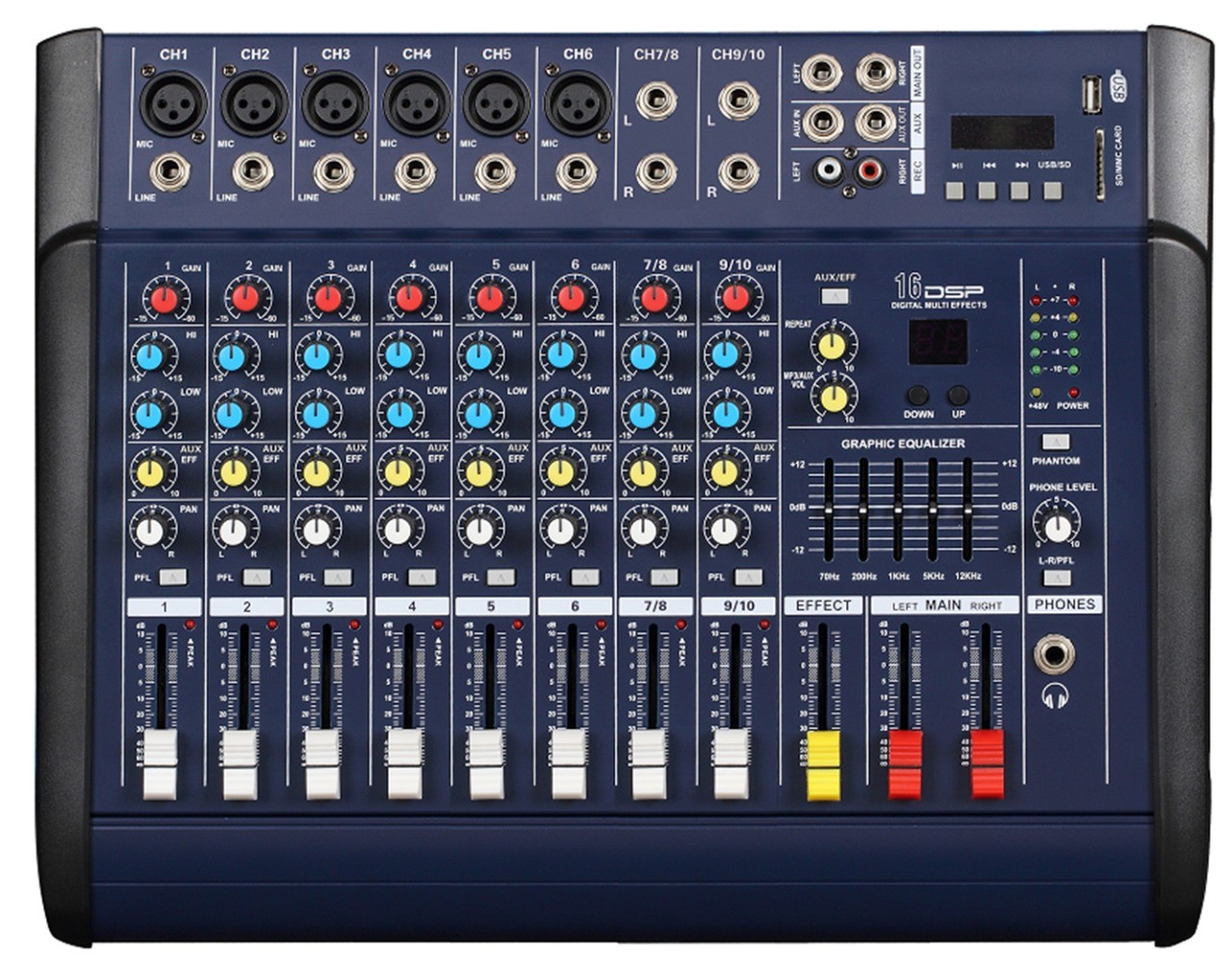Click the PHONES headphone jack
The image size is (1232, 978).
coord(1054,655)
